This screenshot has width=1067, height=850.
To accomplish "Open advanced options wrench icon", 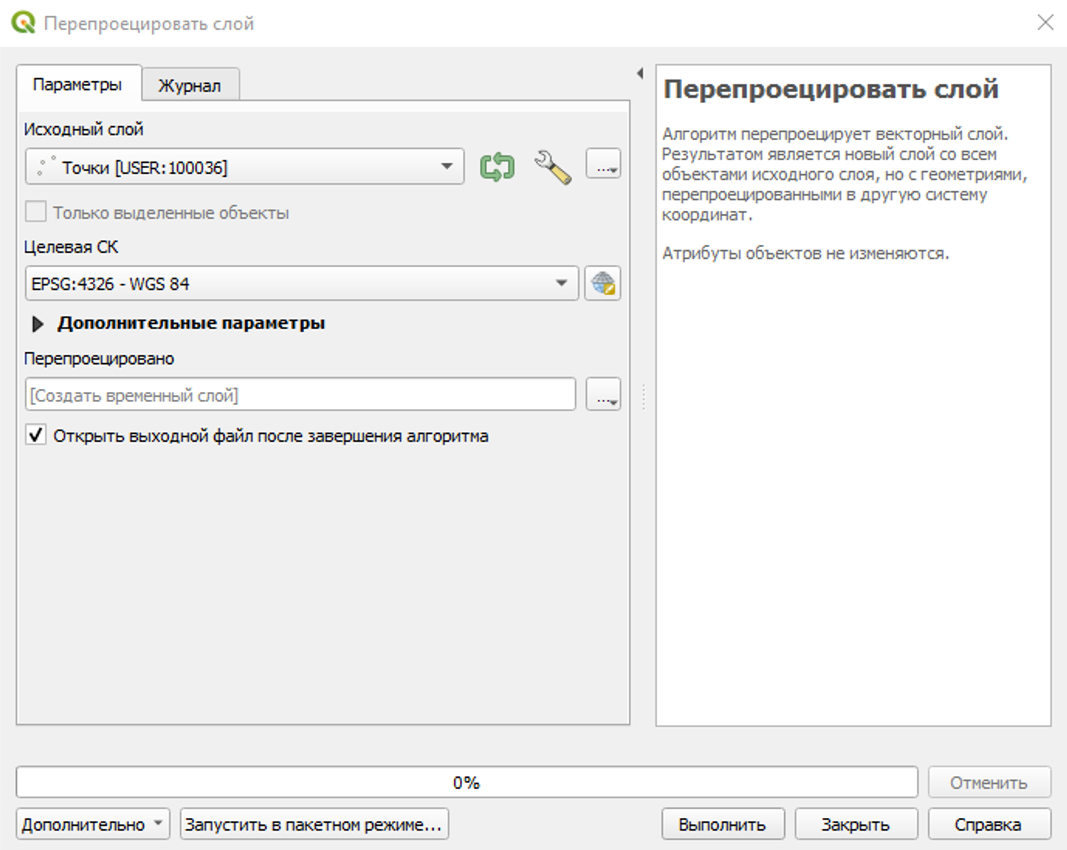I will click(x=552, y=167).
